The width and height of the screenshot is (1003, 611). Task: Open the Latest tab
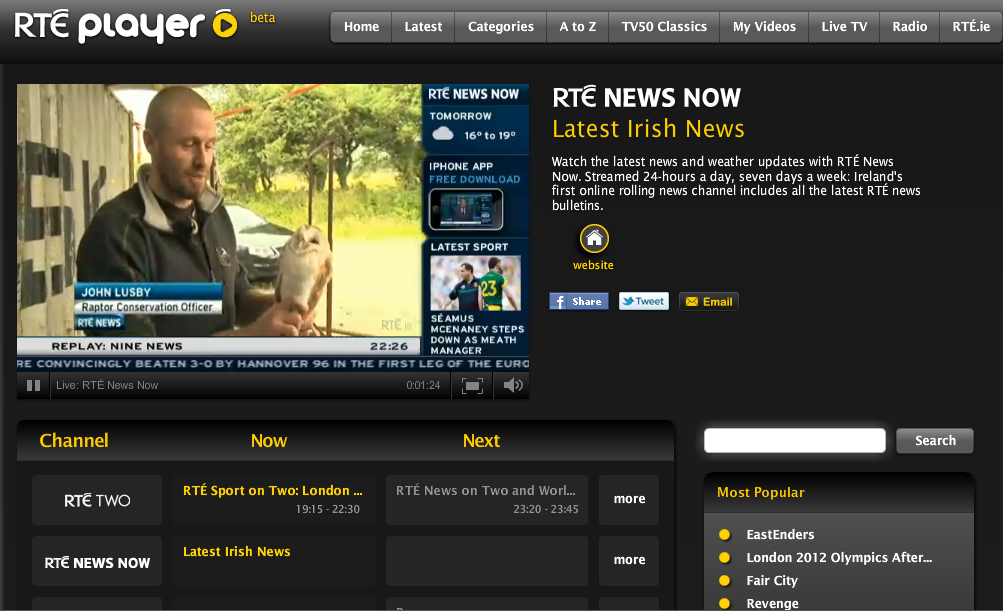[423, 27]
